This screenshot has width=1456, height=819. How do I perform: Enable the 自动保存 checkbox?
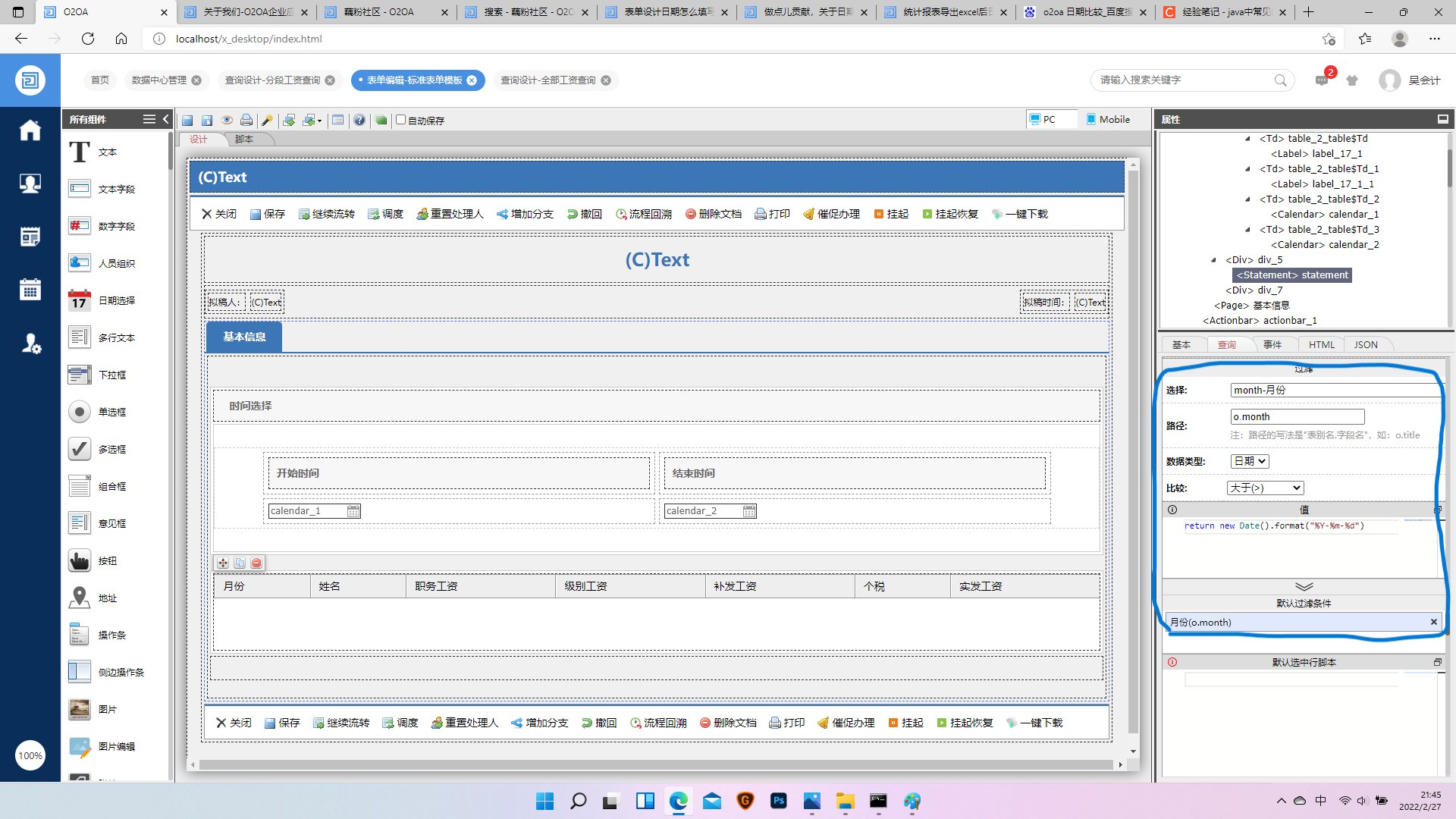point(401,120)
